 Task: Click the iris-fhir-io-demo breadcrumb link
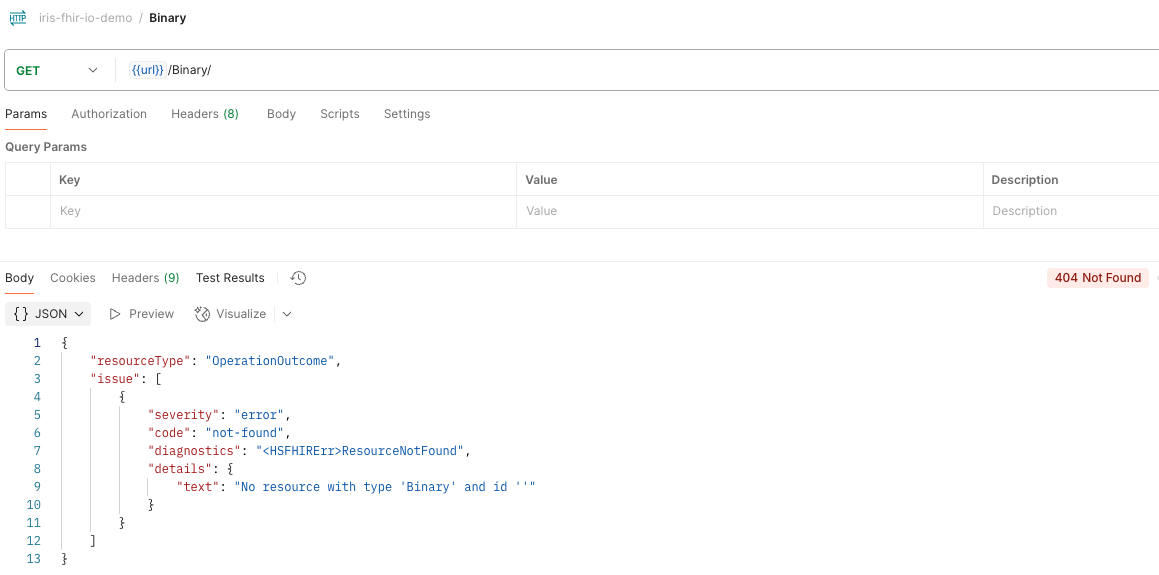tap(85, 18)
